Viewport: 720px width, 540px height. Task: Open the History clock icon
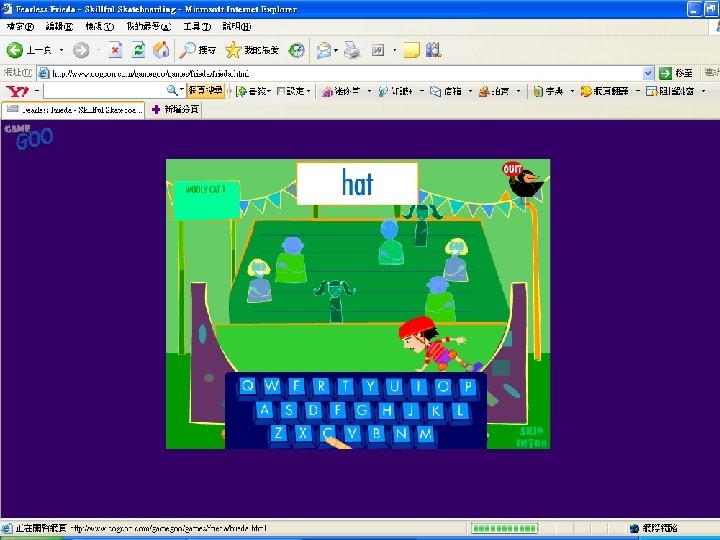pos(297,50)
